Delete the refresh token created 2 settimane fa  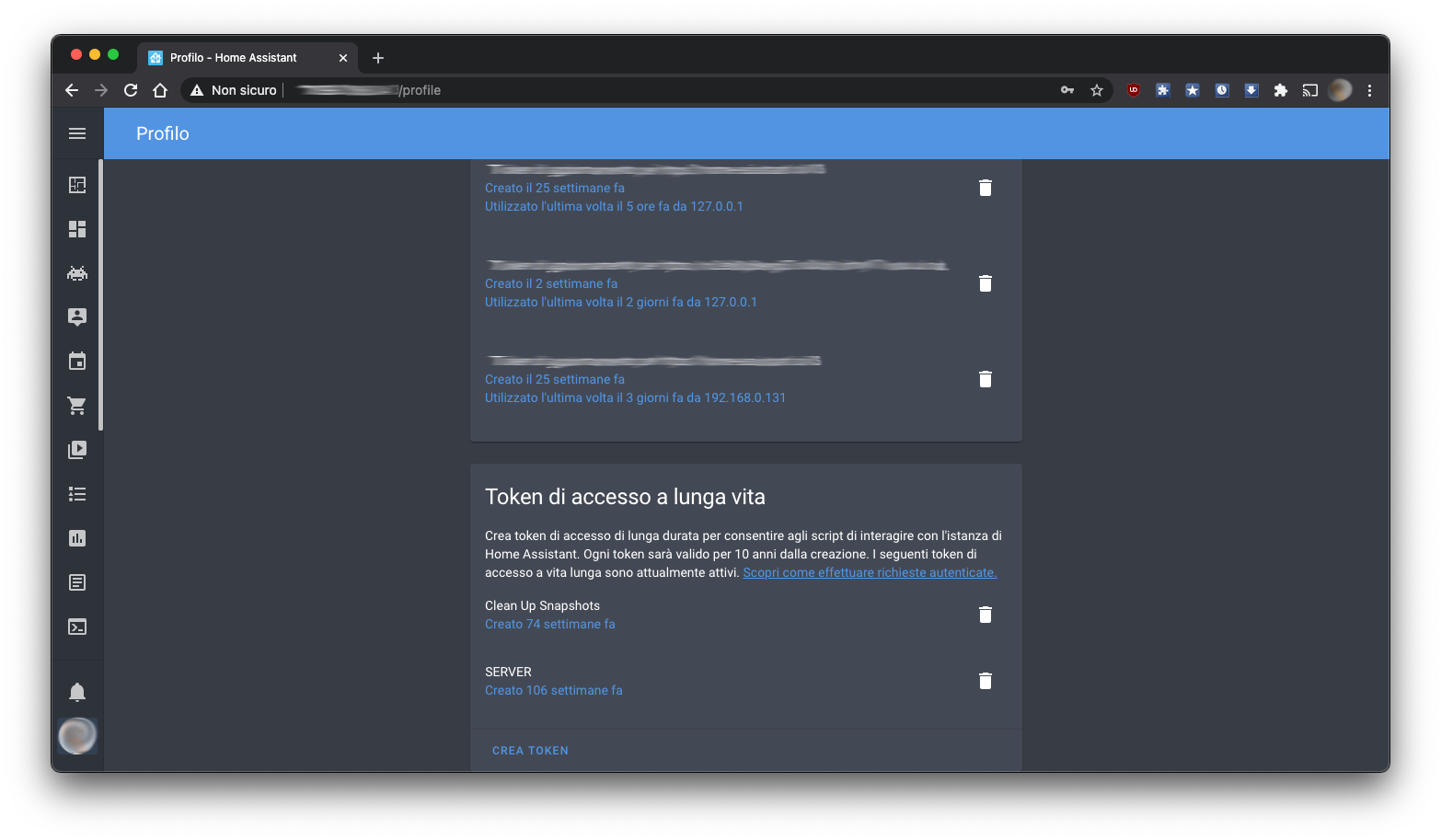986,283
